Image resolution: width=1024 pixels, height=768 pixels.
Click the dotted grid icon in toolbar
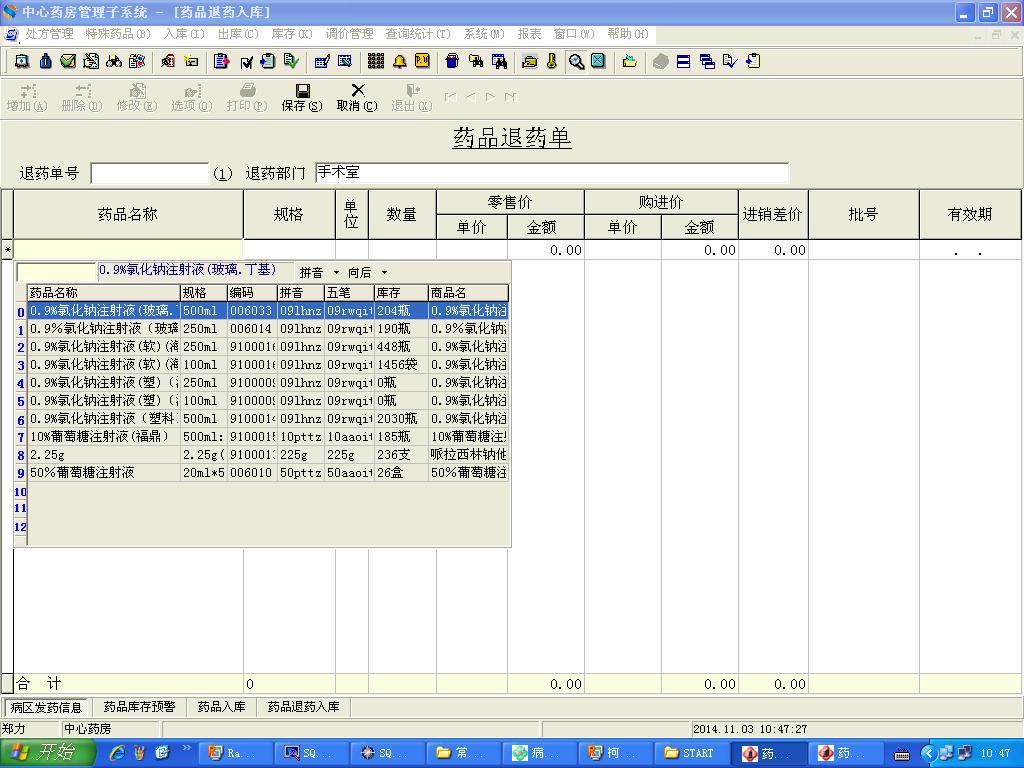point(376,61)
